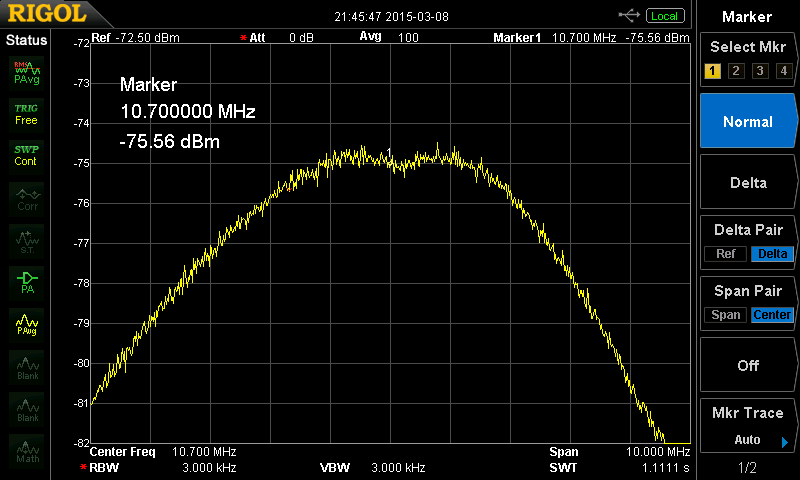800x480 pixels.
Task: Select marker 2 in Select Mkr
Action: pos(736,71)
